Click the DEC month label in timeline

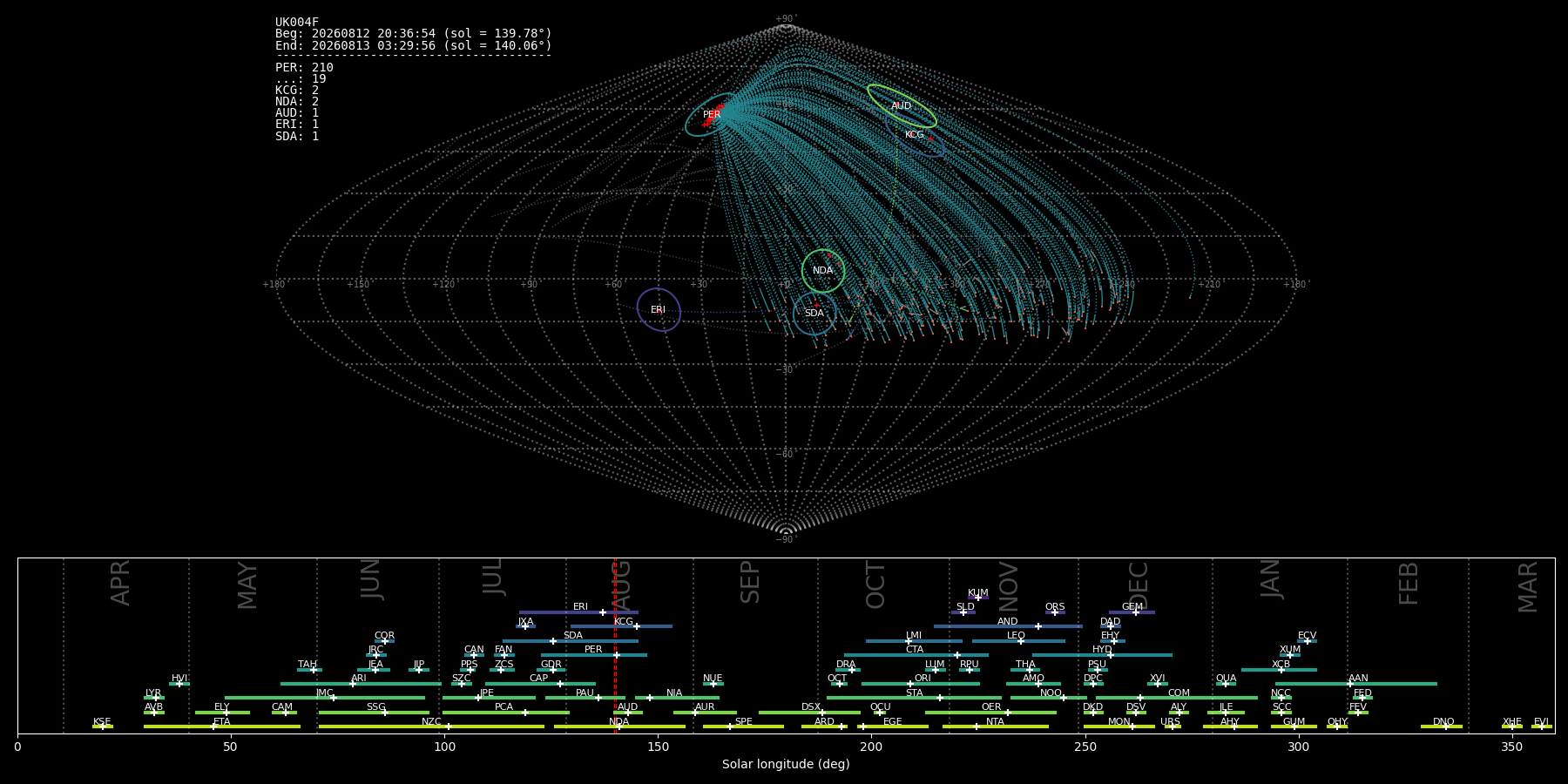point(1139,585)
